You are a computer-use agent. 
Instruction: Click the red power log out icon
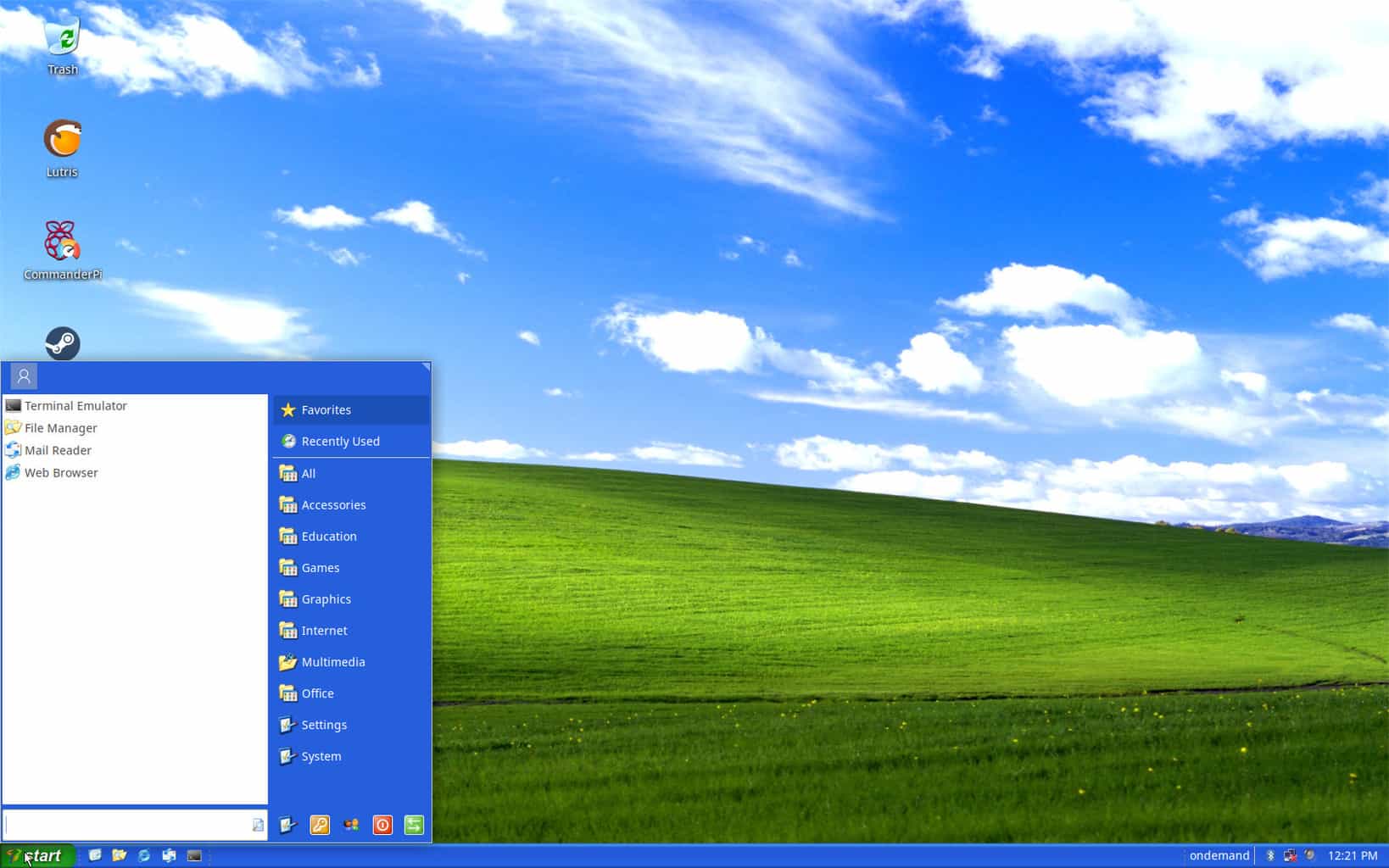(x=382, y=825)
